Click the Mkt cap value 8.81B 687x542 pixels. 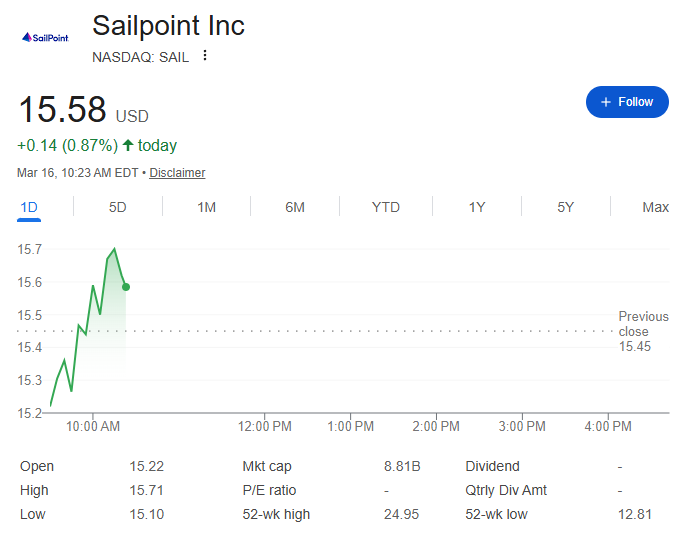coord(402,466)
